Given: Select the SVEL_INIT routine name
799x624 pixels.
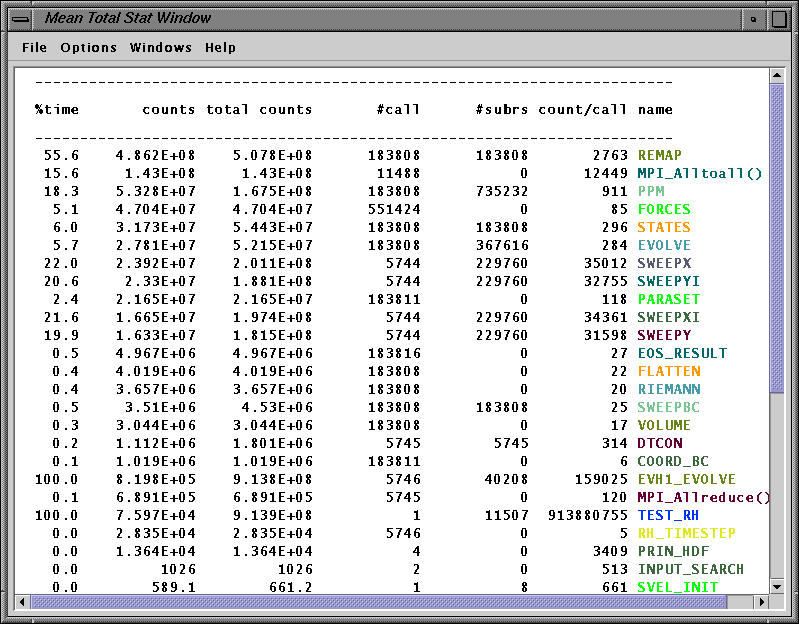Looking at the screenshot, I should click(x=678, y=587).
